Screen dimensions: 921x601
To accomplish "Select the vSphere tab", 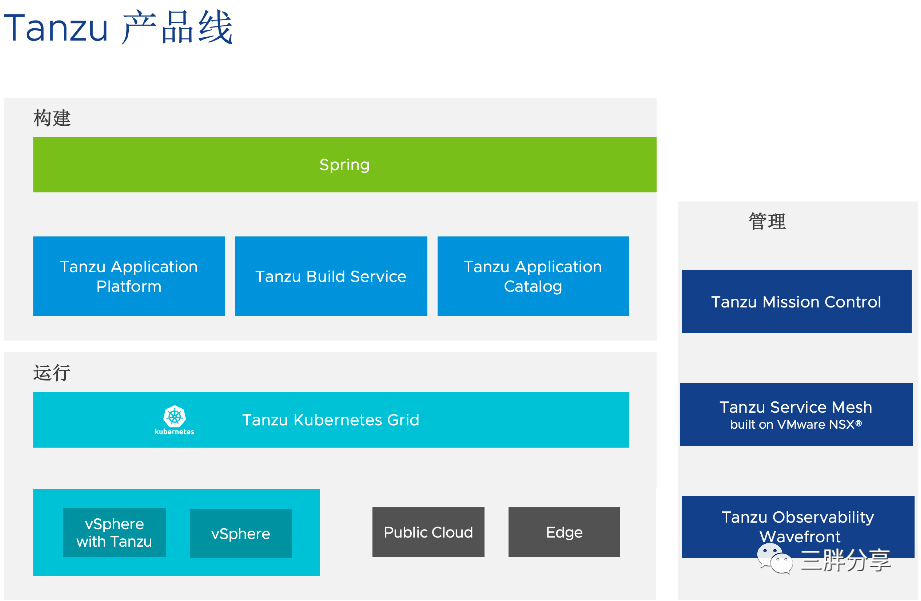I will coord(240,533).
